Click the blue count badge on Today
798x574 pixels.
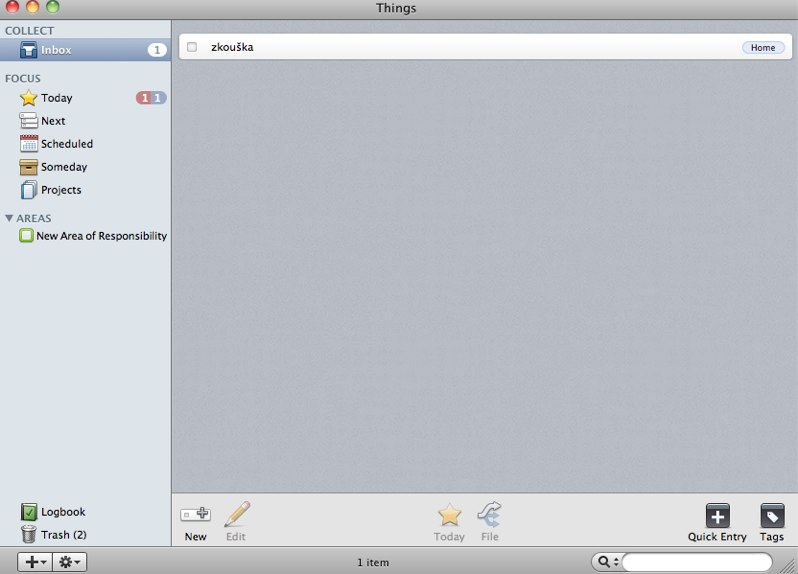tap(159, 98)
